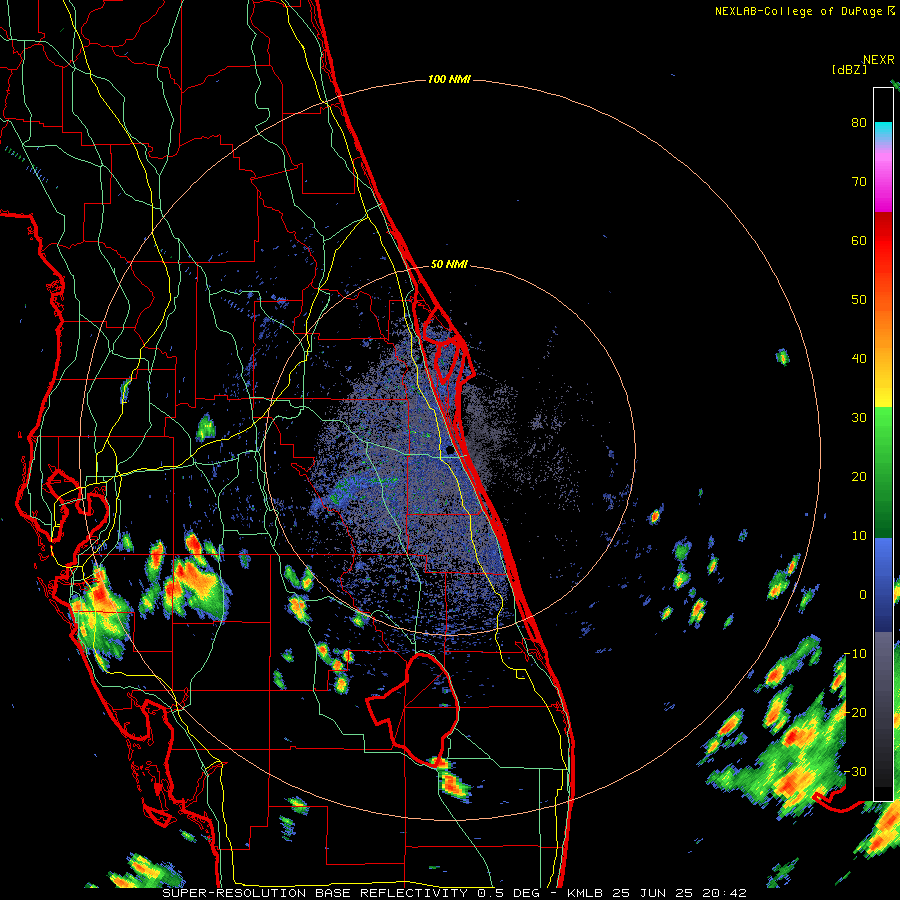This screenshot has width=900, height=900.
Task: Click the 70 value on the dBZ scale
Action: coord(859,182)
